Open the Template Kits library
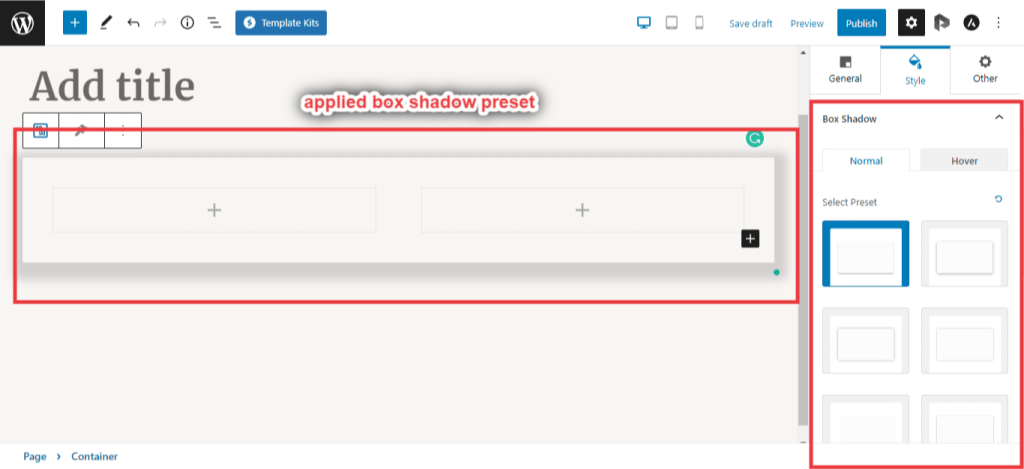 click(281, 22)
